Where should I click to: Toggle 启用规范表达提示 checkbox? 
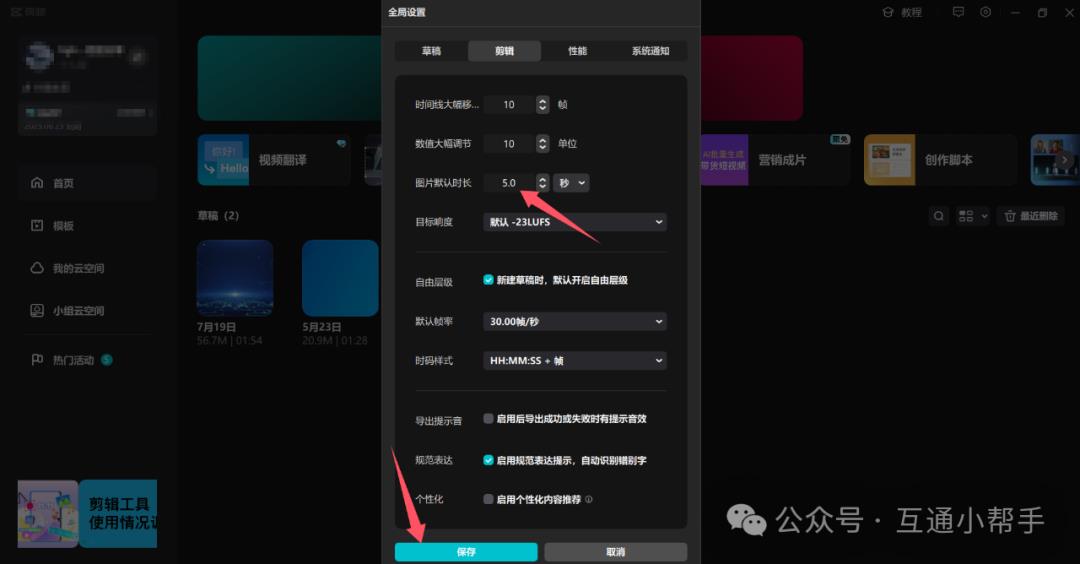[x=488, y=460]
